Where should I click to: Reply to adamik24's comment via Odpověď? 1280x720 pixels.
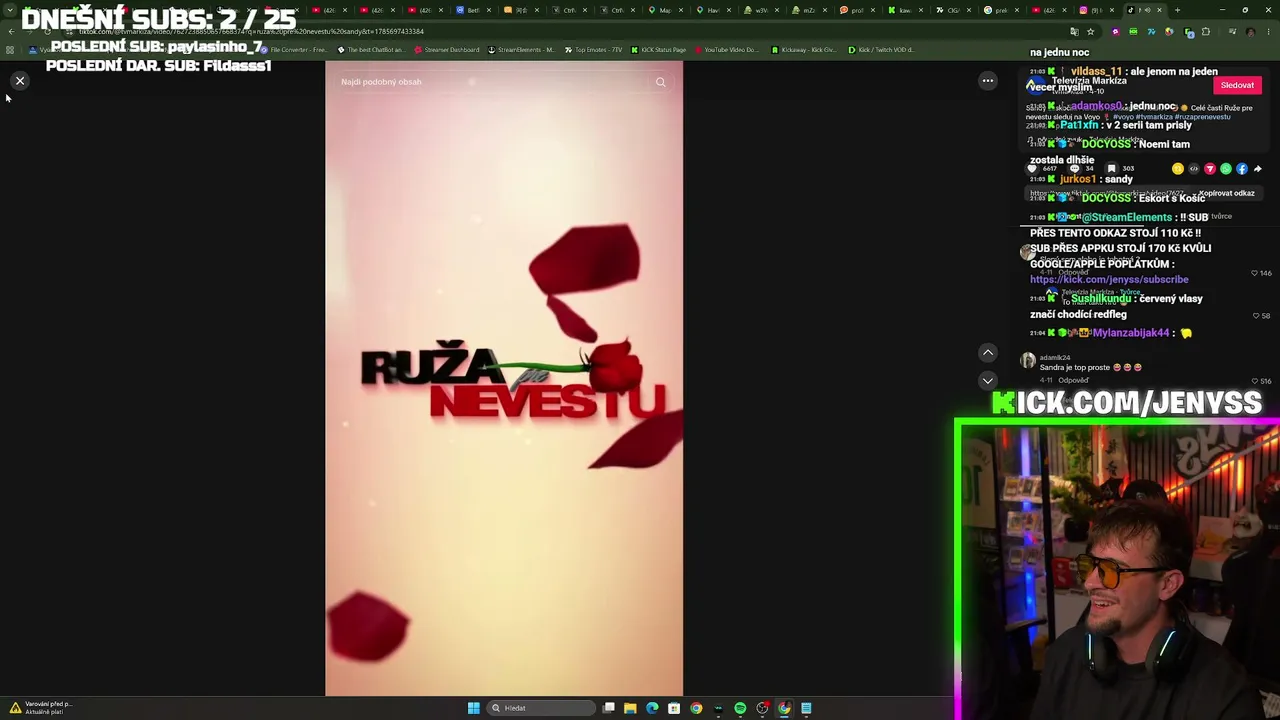pos(1073,381)
